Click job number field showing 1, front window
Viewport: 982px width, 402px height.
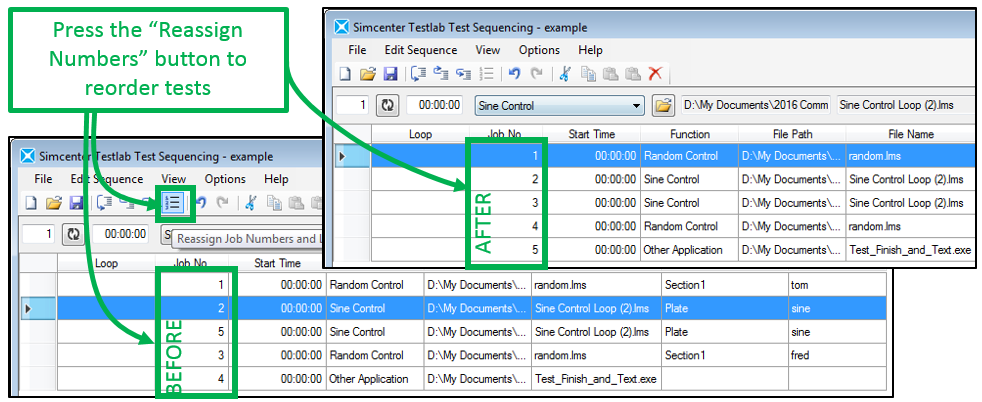click(x=353, y=105)
